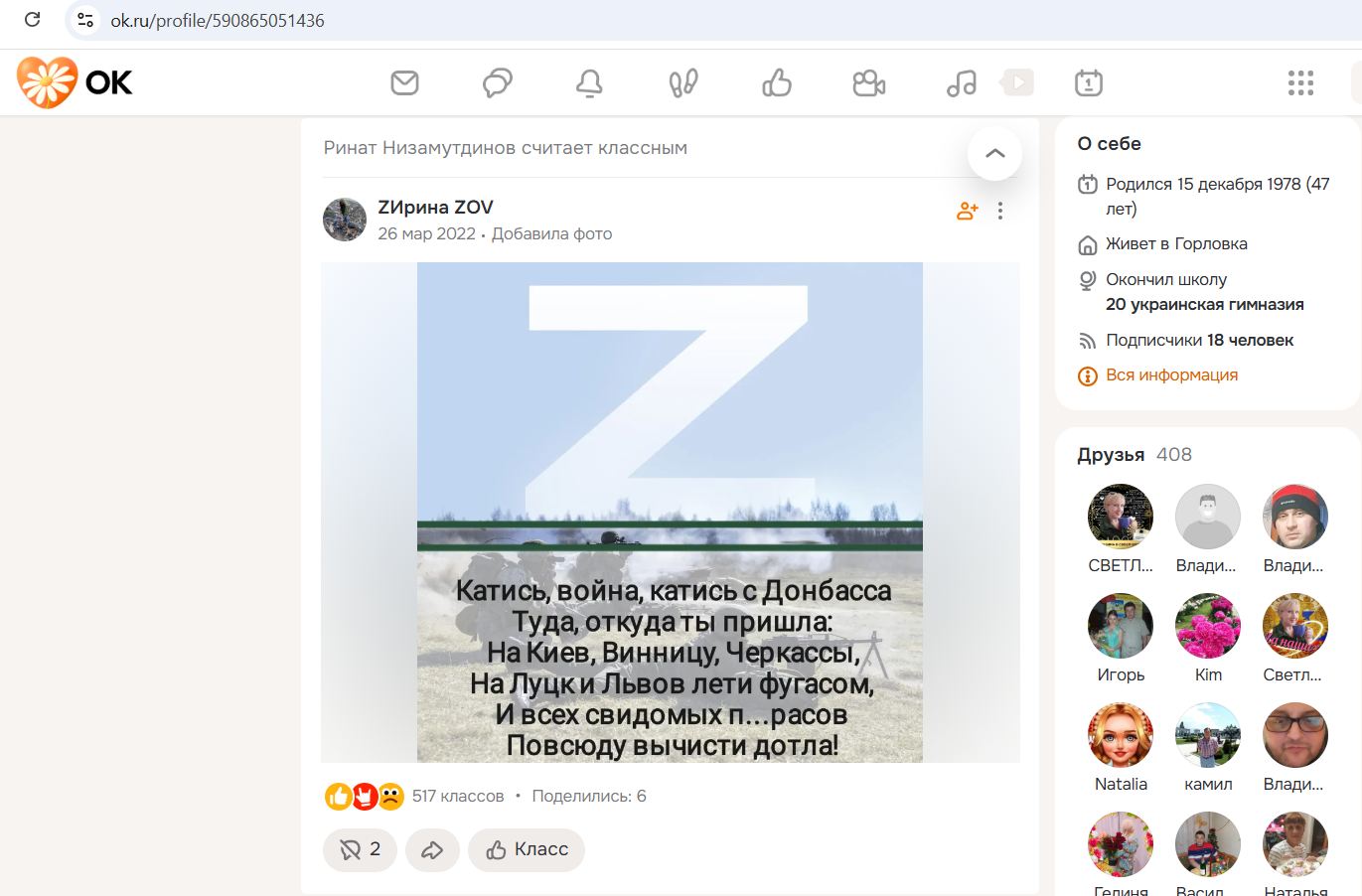Image resolution: width=1362 pixels, height=896 pixels.
Task: Click the address bar URL
Action: 218,20
